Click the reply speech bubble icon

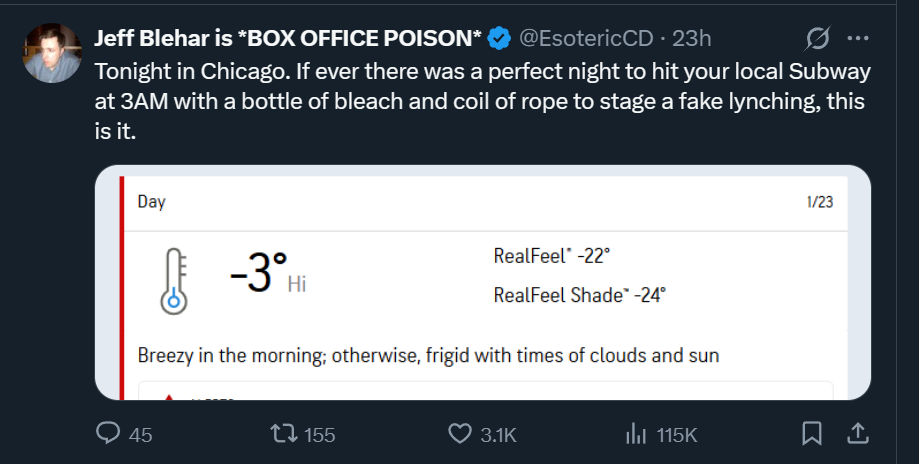coord(108,434)
